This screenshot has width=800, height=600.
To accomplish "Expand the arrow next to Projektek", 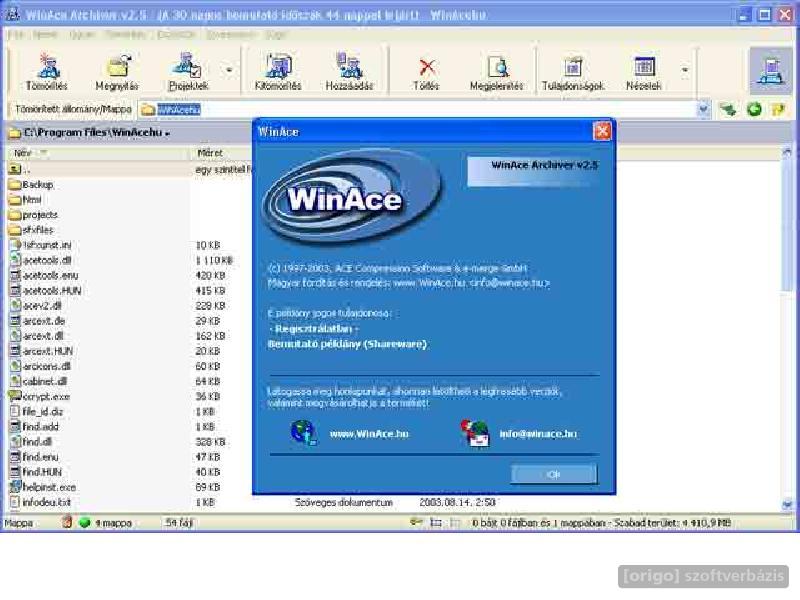I will (229, 70).
